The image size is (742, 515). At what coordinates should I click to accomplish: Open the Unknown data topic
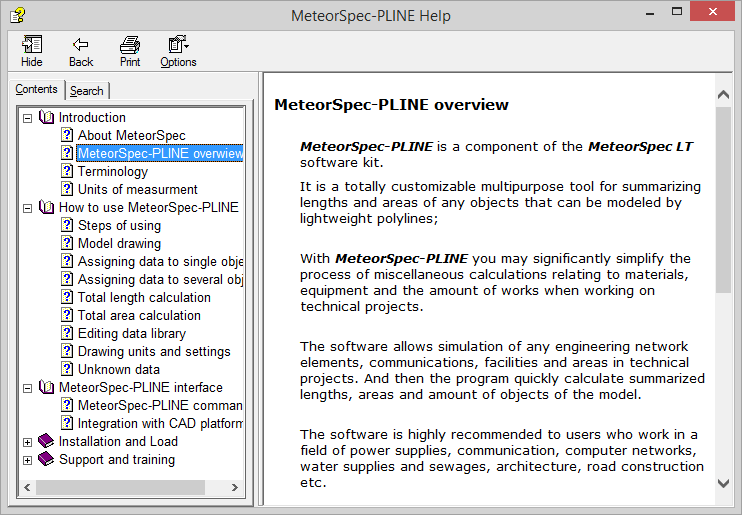(x=118, y=369)
